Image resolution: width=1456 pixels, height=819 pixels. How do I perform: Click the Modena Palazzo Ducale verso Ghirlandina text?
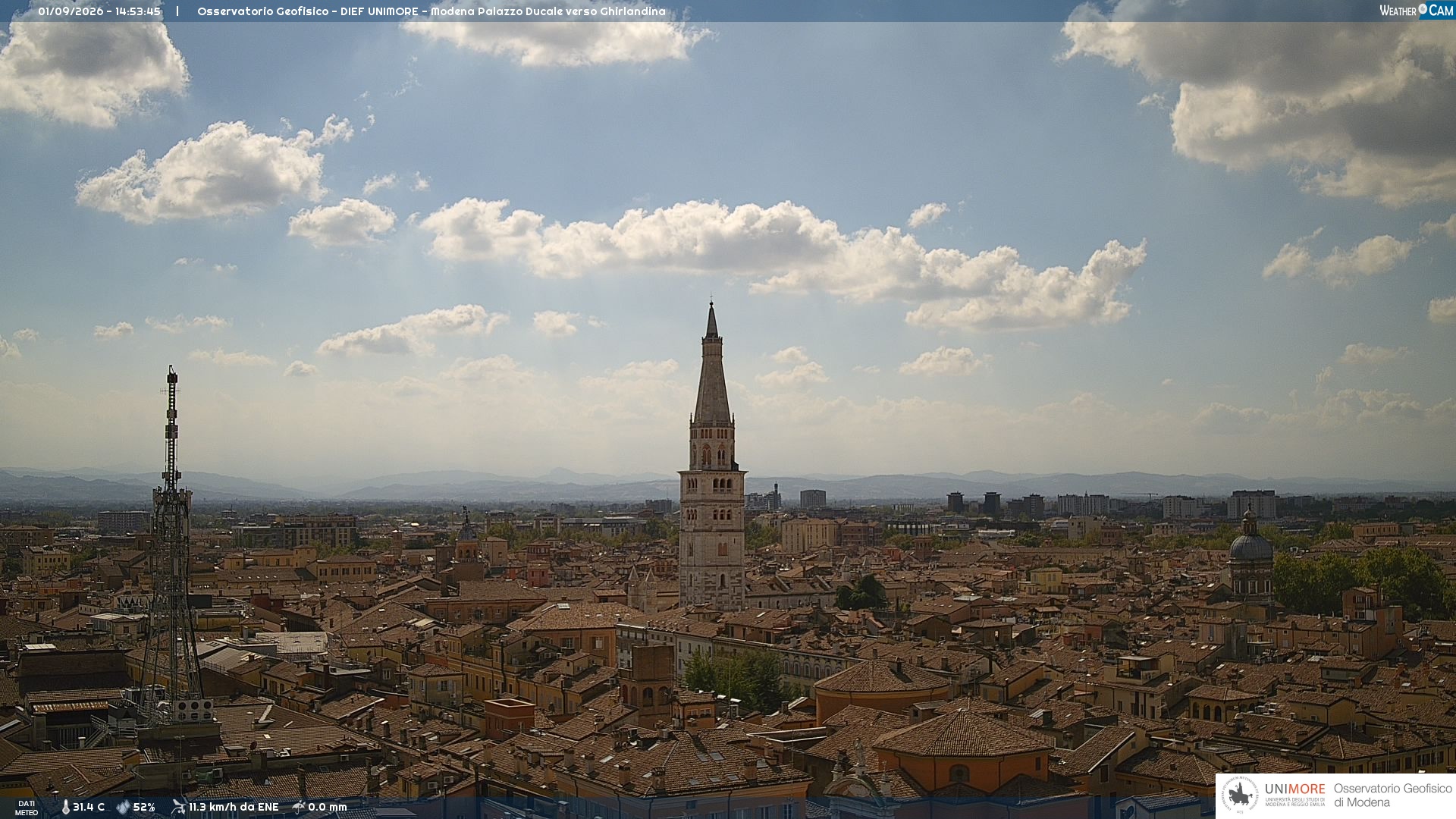point(548,11)
